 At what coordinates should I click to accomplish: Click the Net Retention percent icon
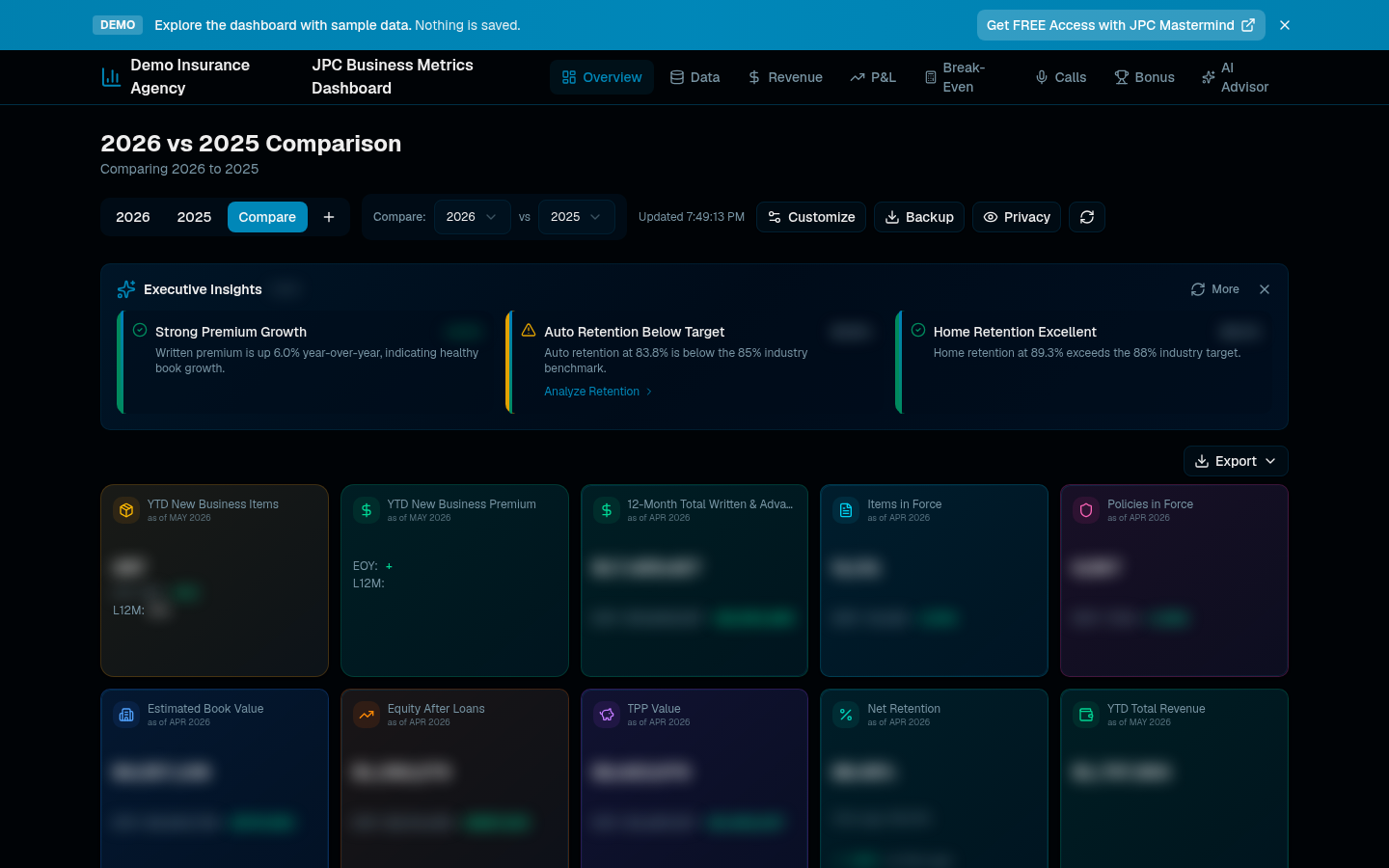(846, 715)
